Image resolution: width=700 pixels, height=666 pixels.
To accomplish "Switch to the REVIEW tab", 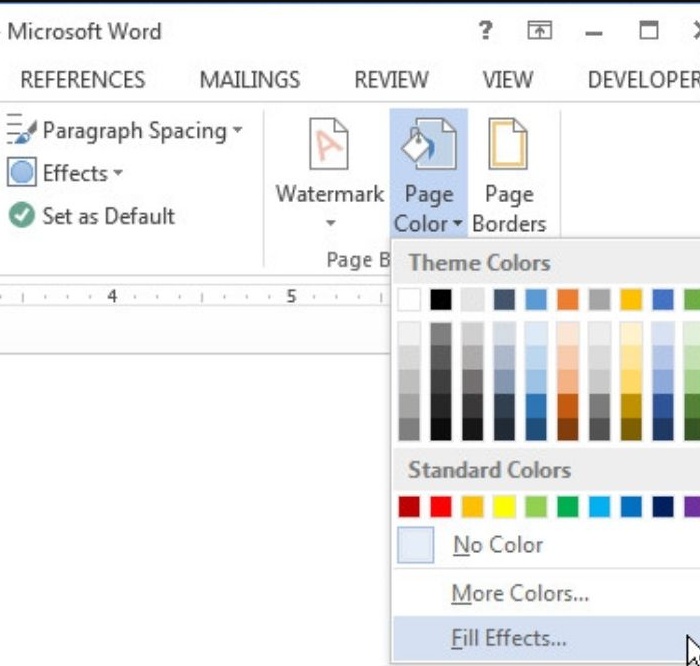I will (391, 80).
